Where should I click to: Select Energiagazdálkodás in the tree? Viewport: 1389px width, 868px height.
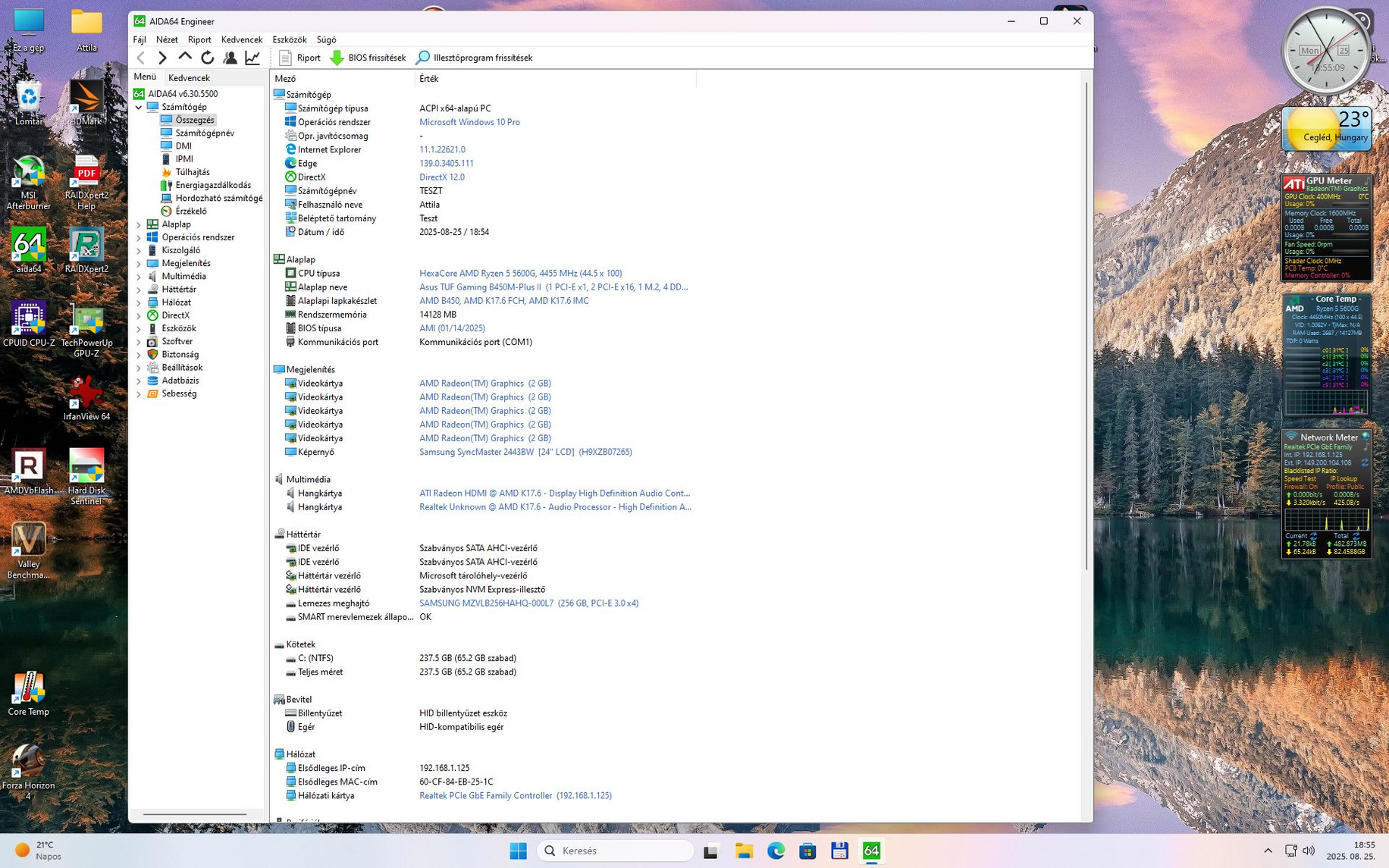pyautogui.click(x=213, y=185)
